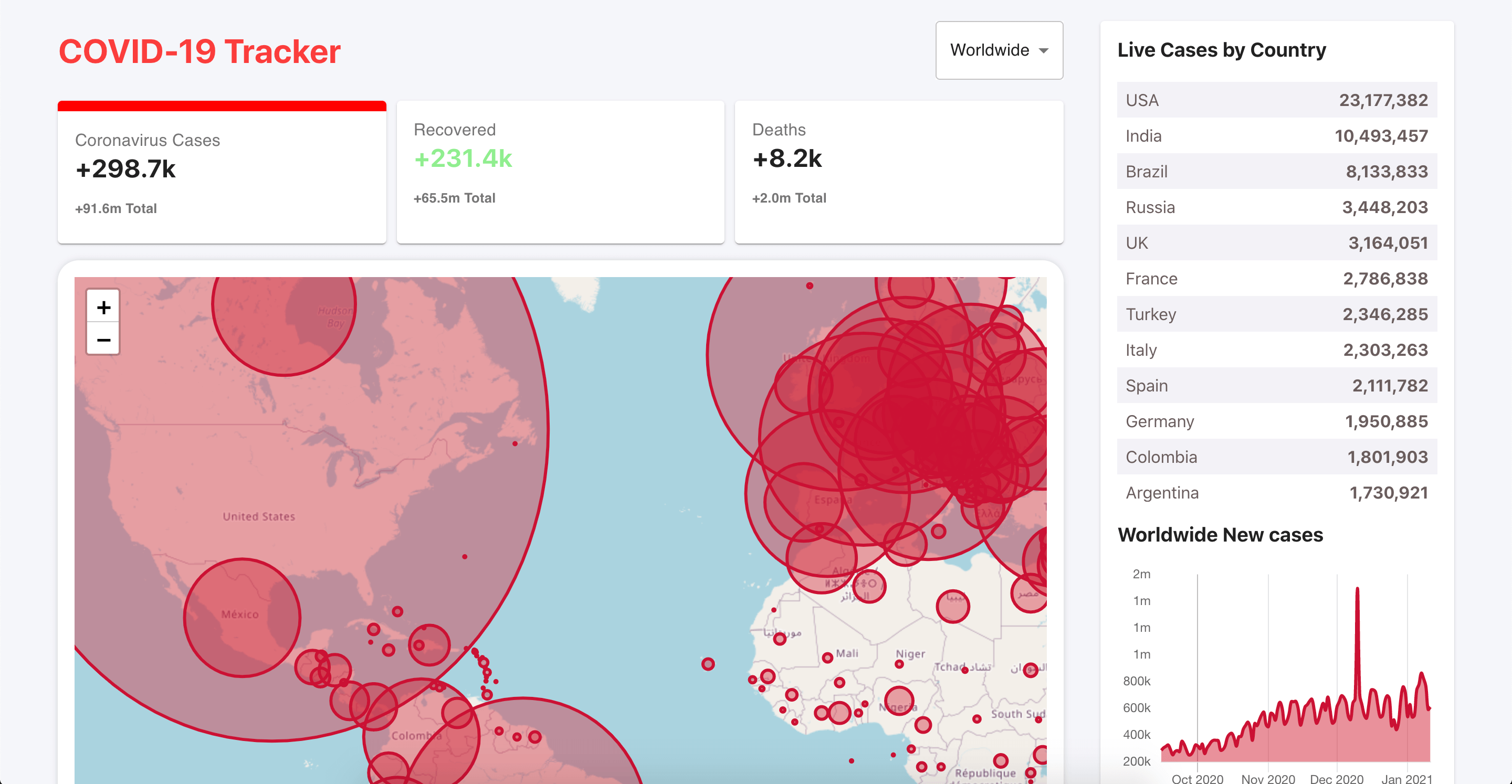1512x784 pixels.
Task: Click the +91.6m Total text
Action: point(115,208)
